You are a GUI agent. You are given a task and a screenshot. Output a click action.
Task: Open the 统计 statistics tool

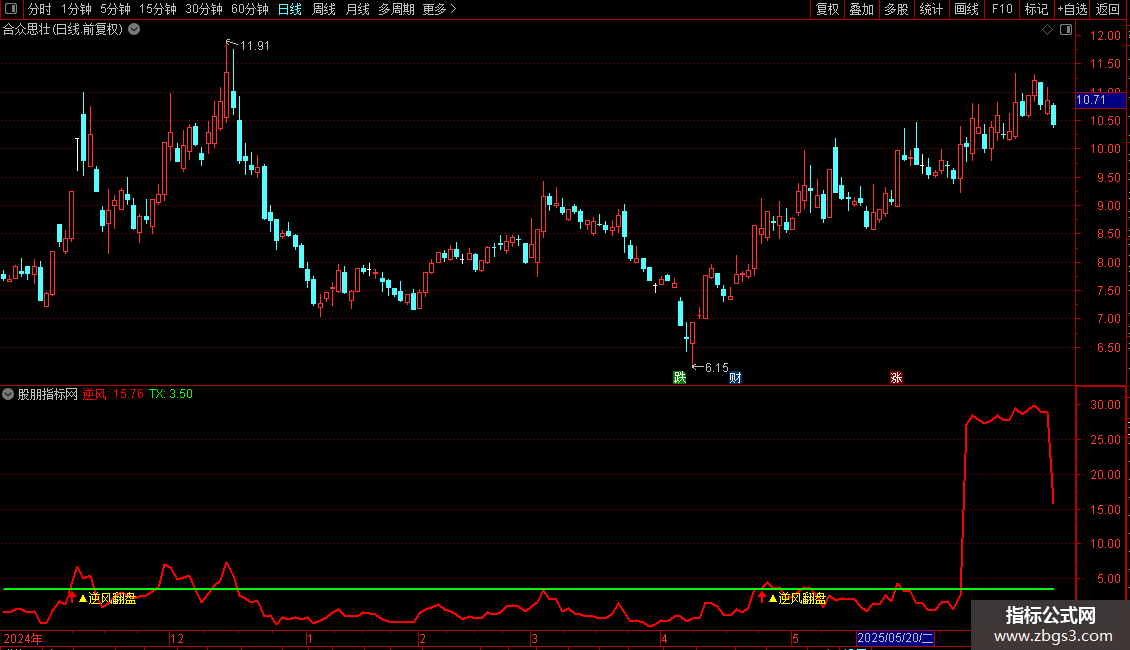click(x=931, y=9)
